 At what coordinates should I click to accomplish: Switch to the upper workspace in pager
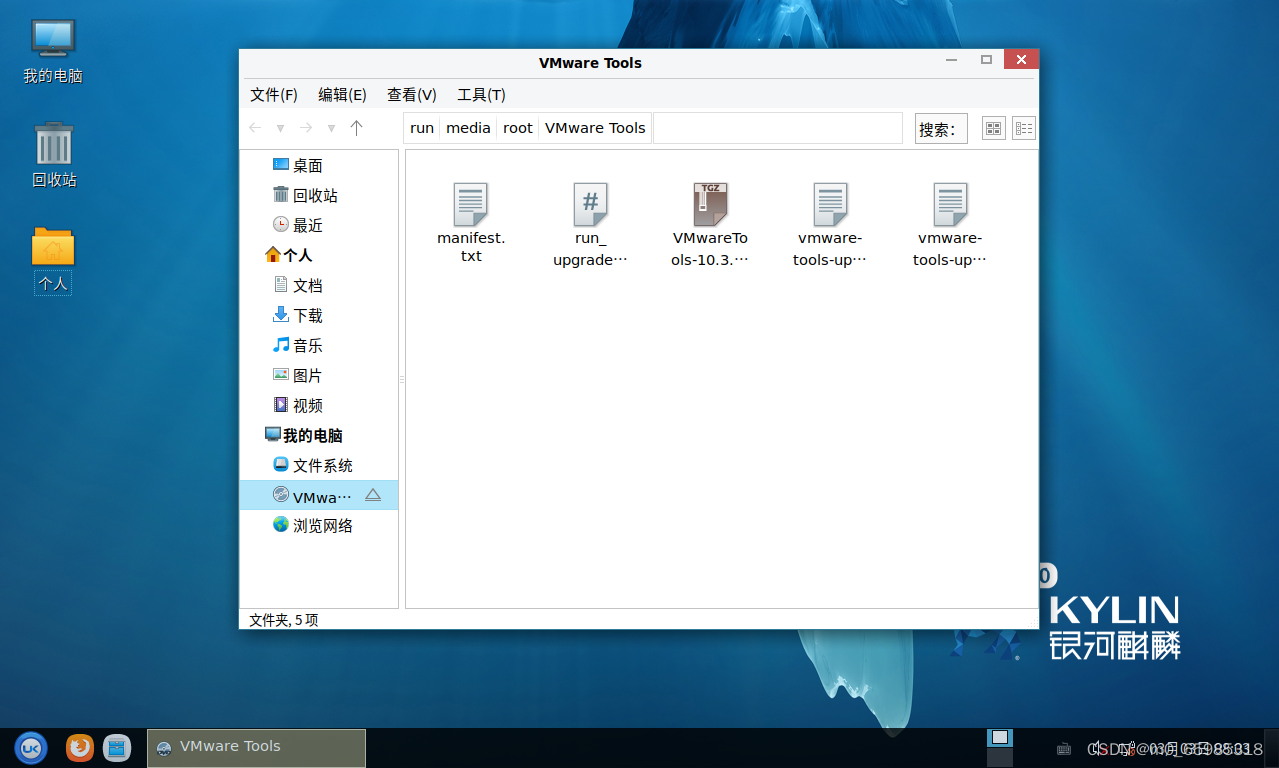[x=1000, y=738]
